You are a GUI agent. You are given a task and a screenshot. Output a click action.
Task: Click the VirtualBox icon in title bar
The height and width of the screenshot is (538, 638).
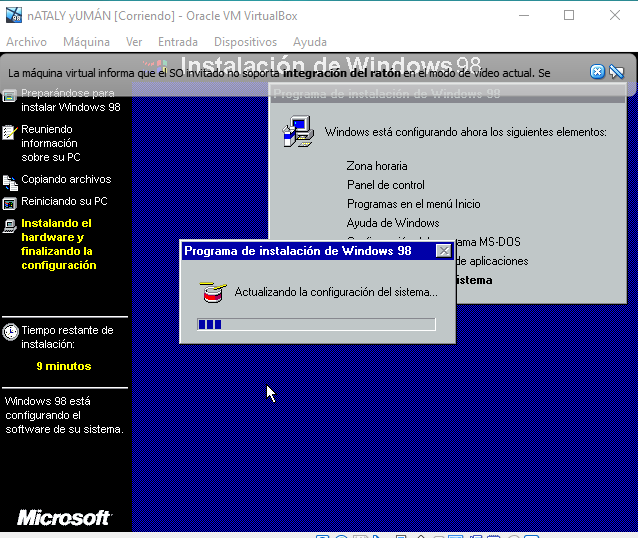click(14, 15)
